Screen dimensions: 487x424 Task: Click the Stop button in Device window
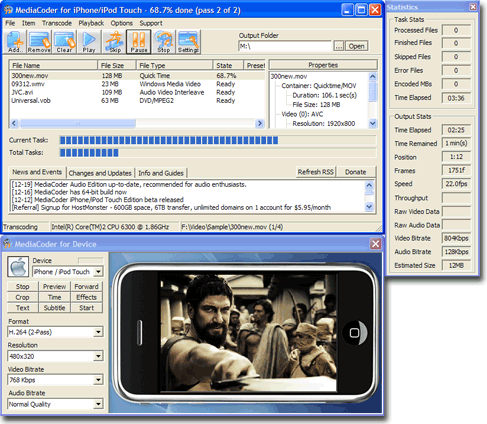23,286
